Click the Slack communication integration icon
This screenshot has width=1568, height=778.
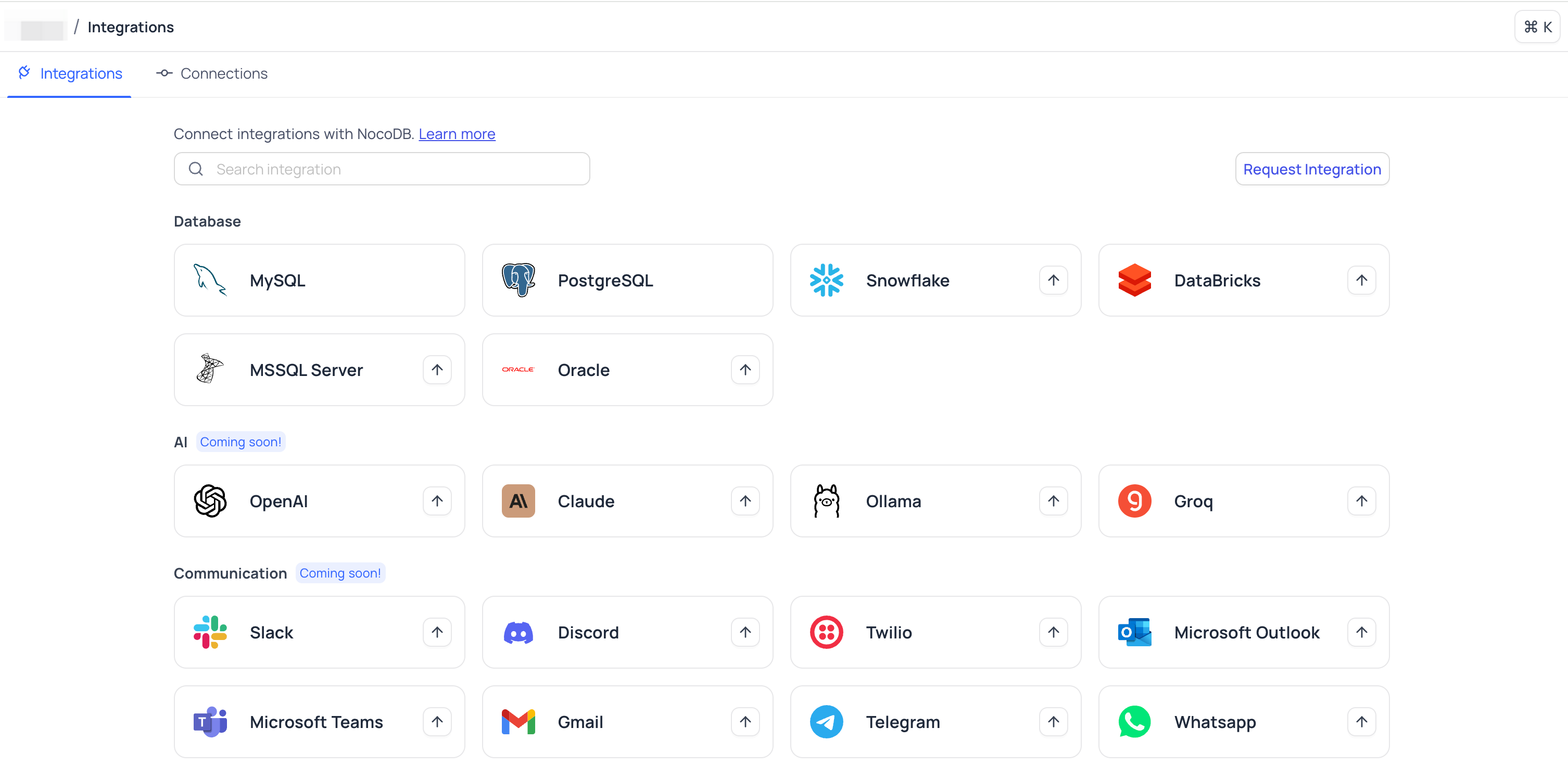(209, 632)
